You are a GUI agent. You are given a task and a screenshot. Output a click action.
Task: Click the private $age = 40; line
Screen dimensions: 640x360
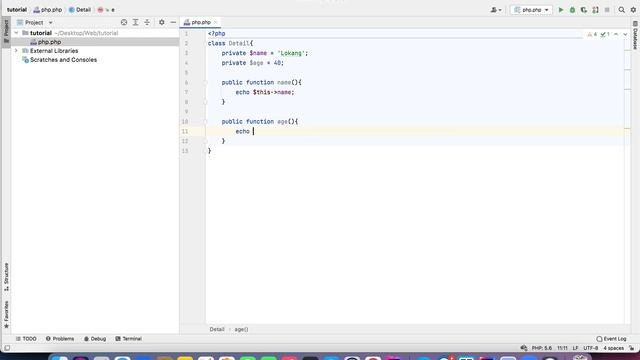tap(253, 63)
